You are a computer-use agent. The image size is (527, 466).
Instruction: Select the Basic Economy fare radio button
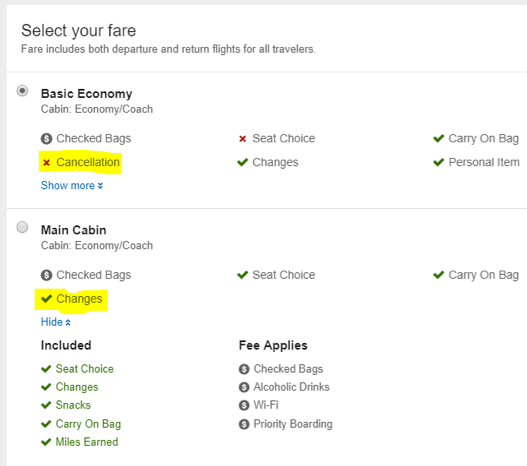tap(23, 91)
